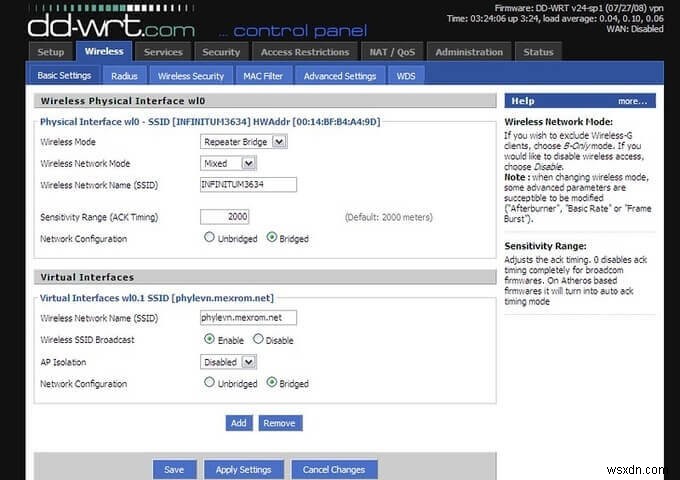The width and height of the screenshot is (680, 480).
Task: Click the AP Isolation label
Action: (63, 362)
